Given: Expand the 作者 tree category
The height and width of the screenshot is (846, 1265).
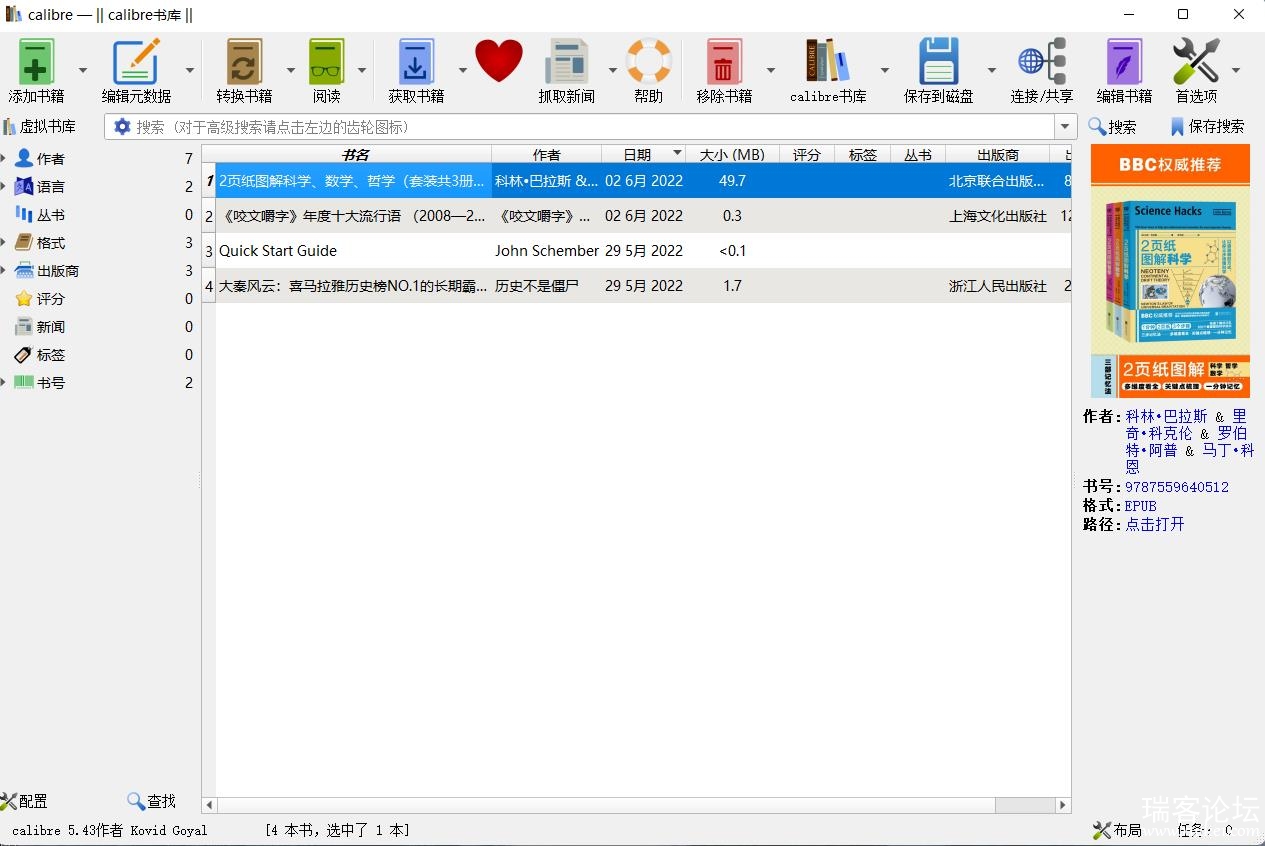Looking at the screenshot, I should click(4, 159).
